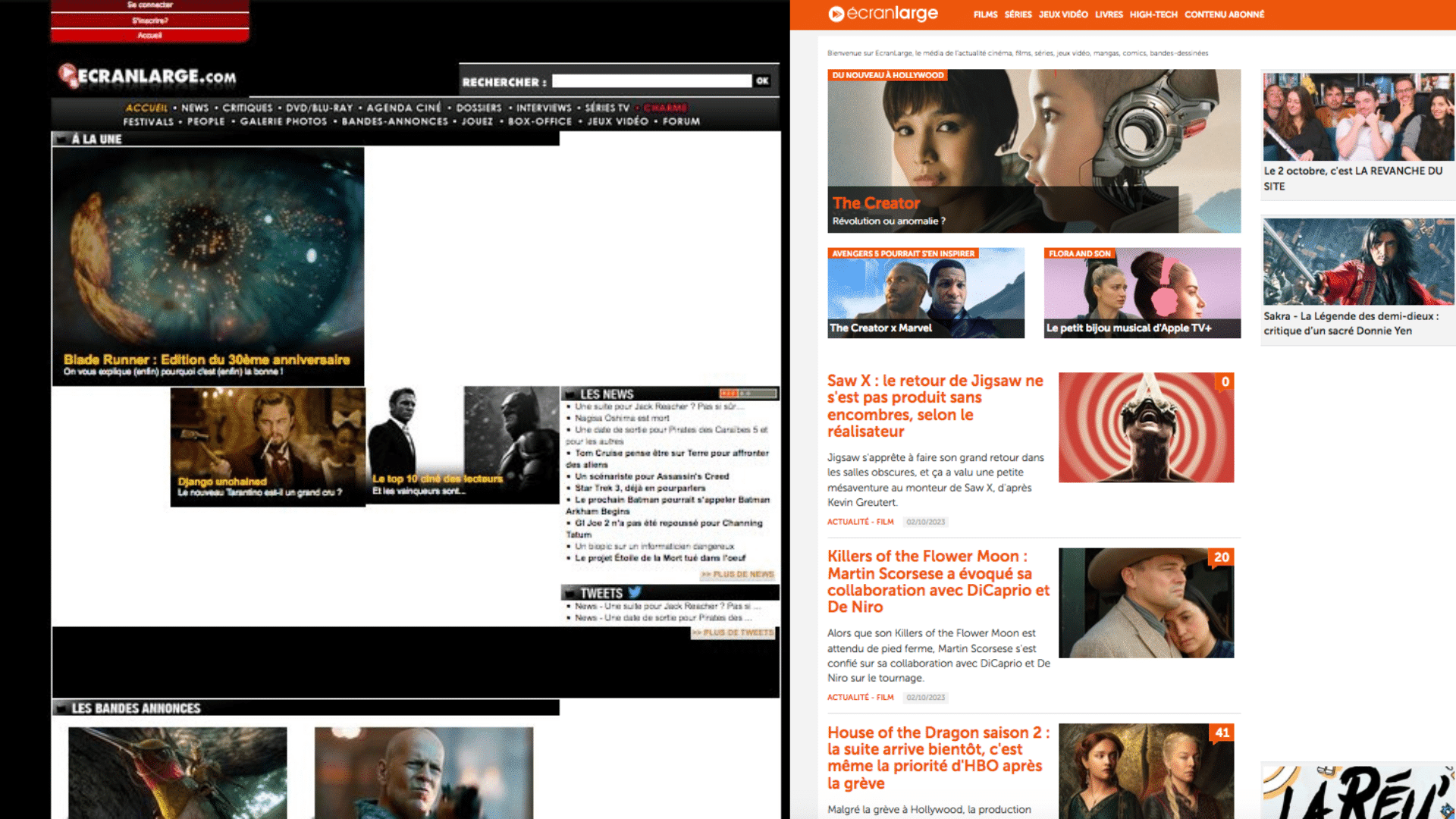Open SÉRIES TV menu item
The height and width of the screenshot is (819, 1456).
click(607, 108)
